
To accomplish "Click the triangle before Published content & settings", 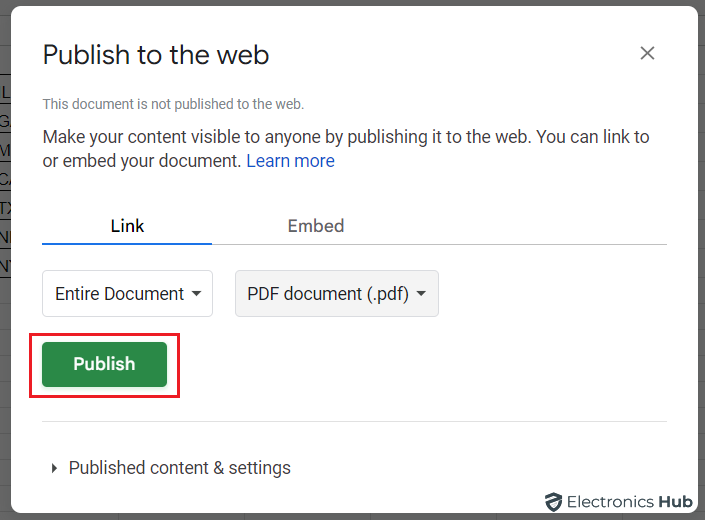I will [x=54, y=468].
